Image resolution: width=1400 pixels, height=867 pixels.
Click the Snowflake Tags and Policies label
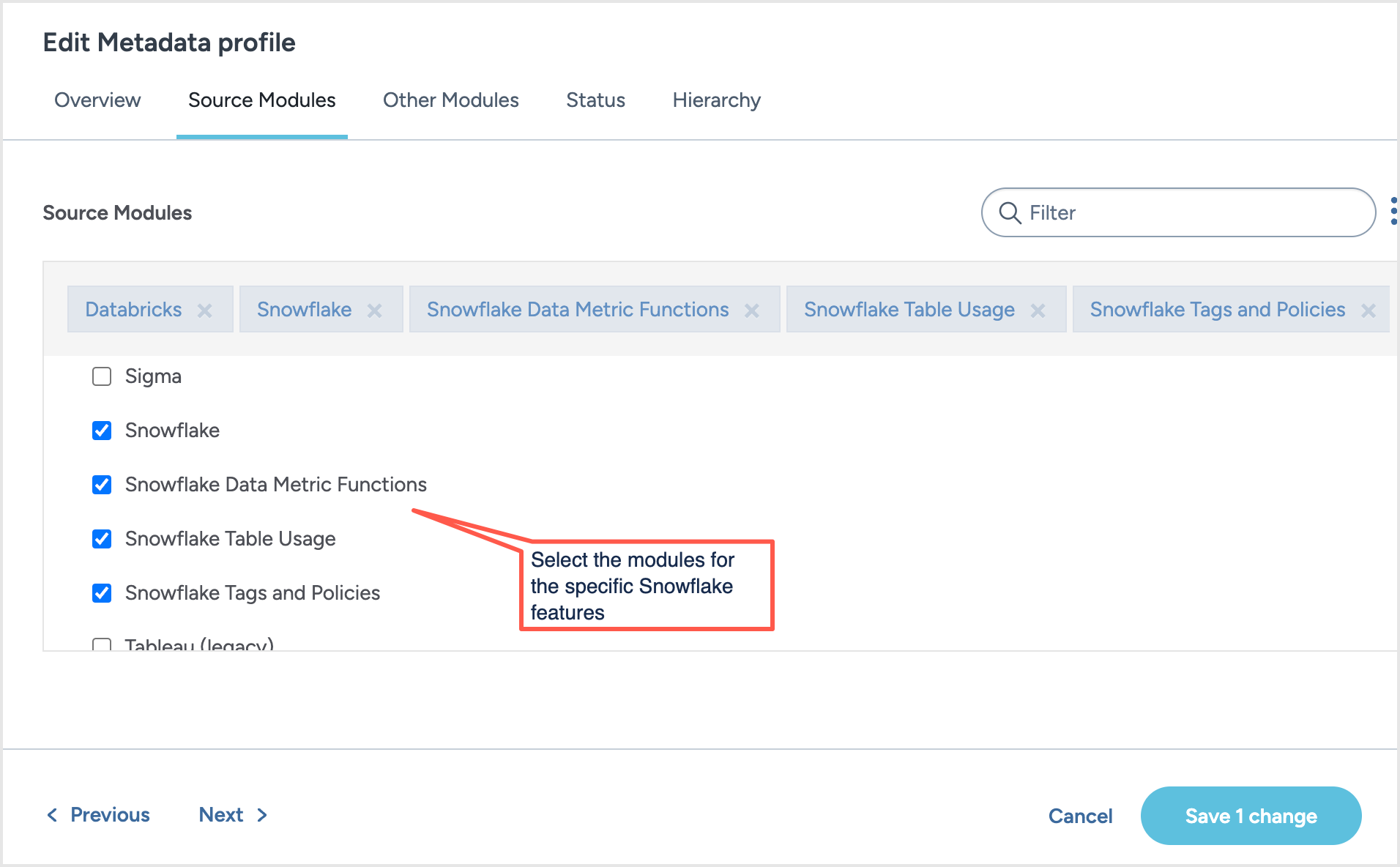tap(253, 593)
